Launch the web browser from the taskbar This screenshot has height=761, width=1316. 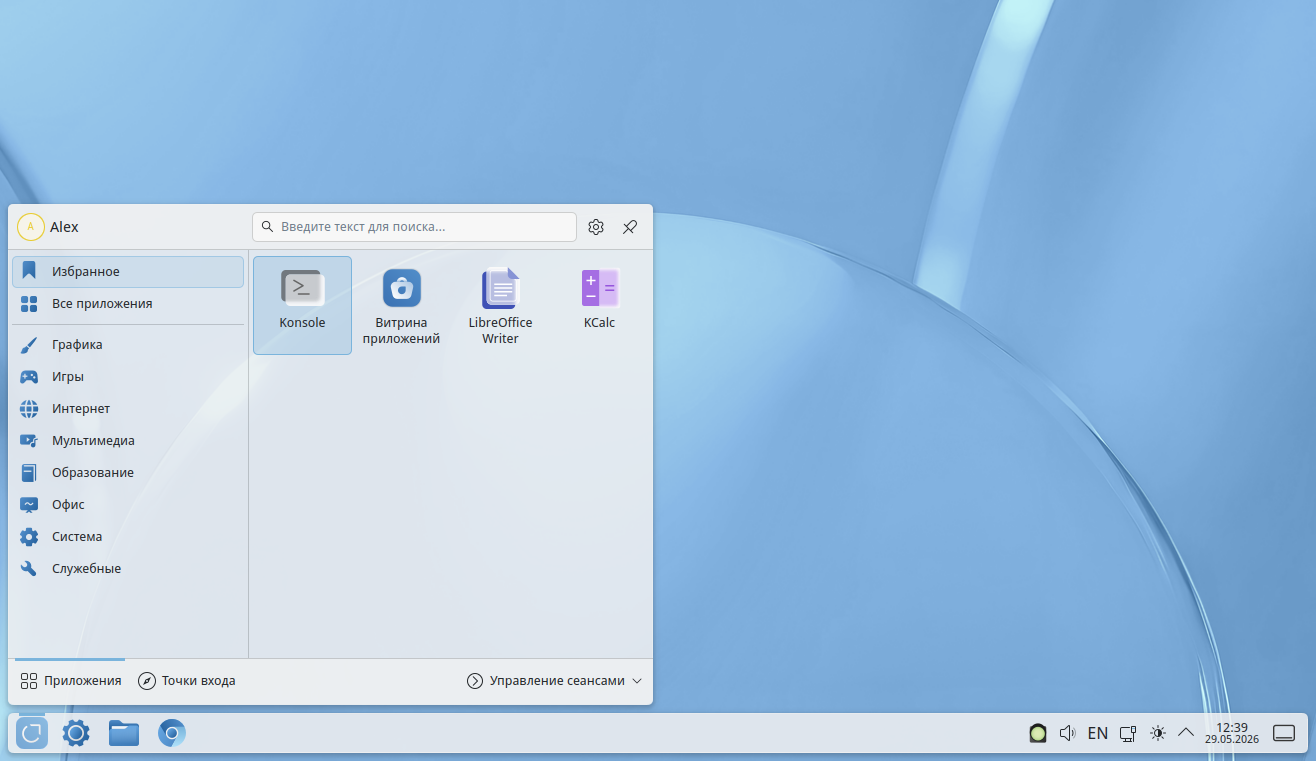pos(172,733)
